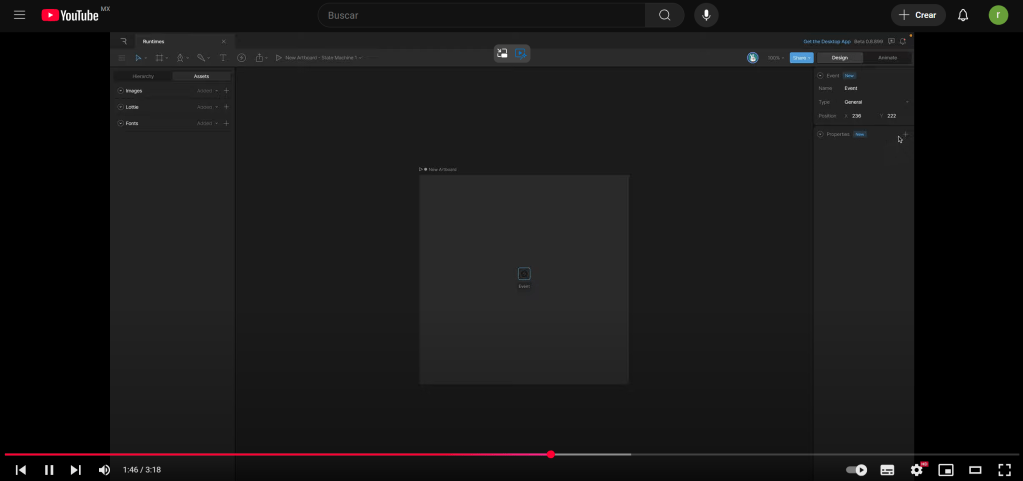Click the Text tool icon
This screenshot has height=481, width=1023.
pyautogui.click(x=222, y=58)
